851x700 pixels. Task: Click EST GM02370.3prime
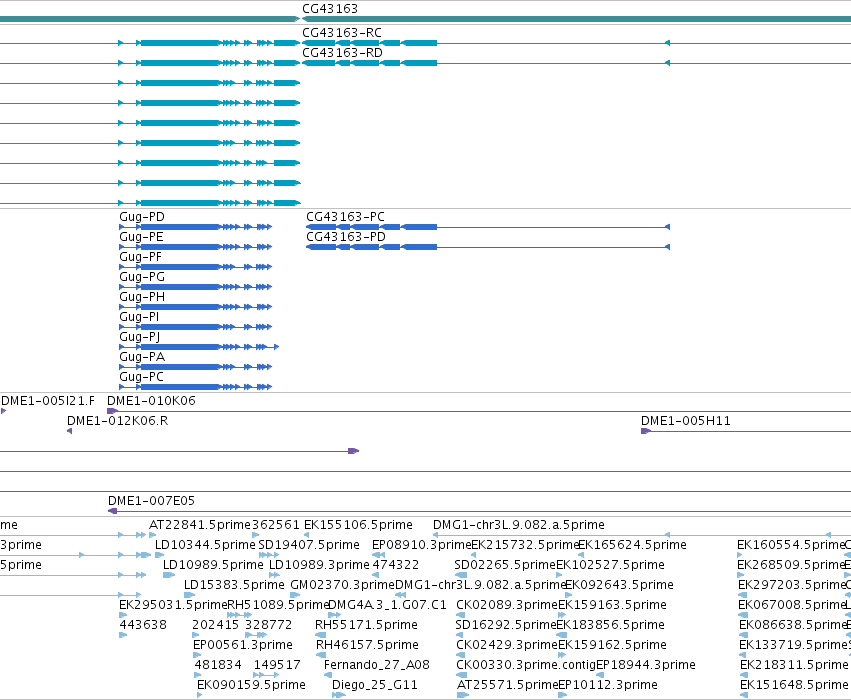pos(342,585)
